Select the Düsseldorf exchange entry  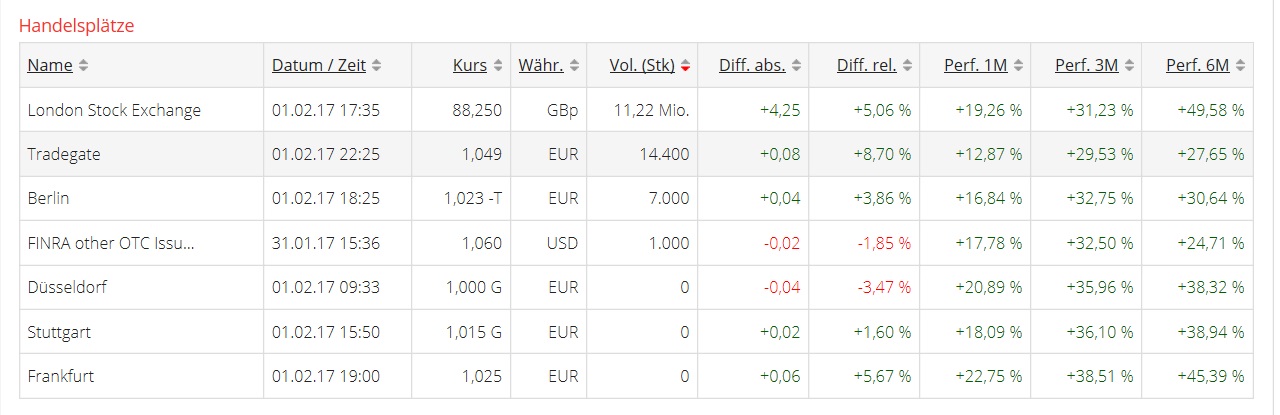pyautogui.click(x=67, y=287)
